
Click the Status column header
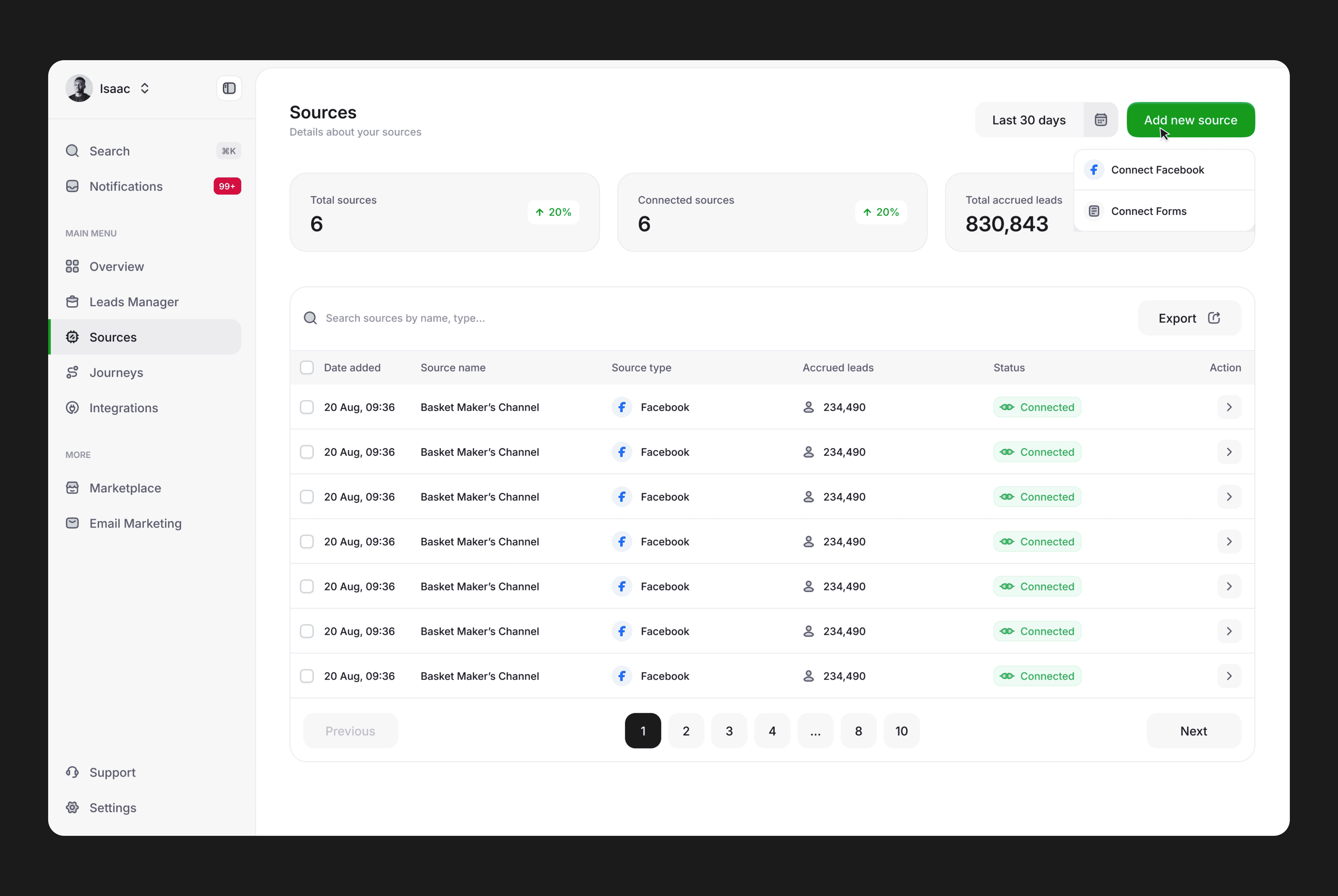point(1009,367)
